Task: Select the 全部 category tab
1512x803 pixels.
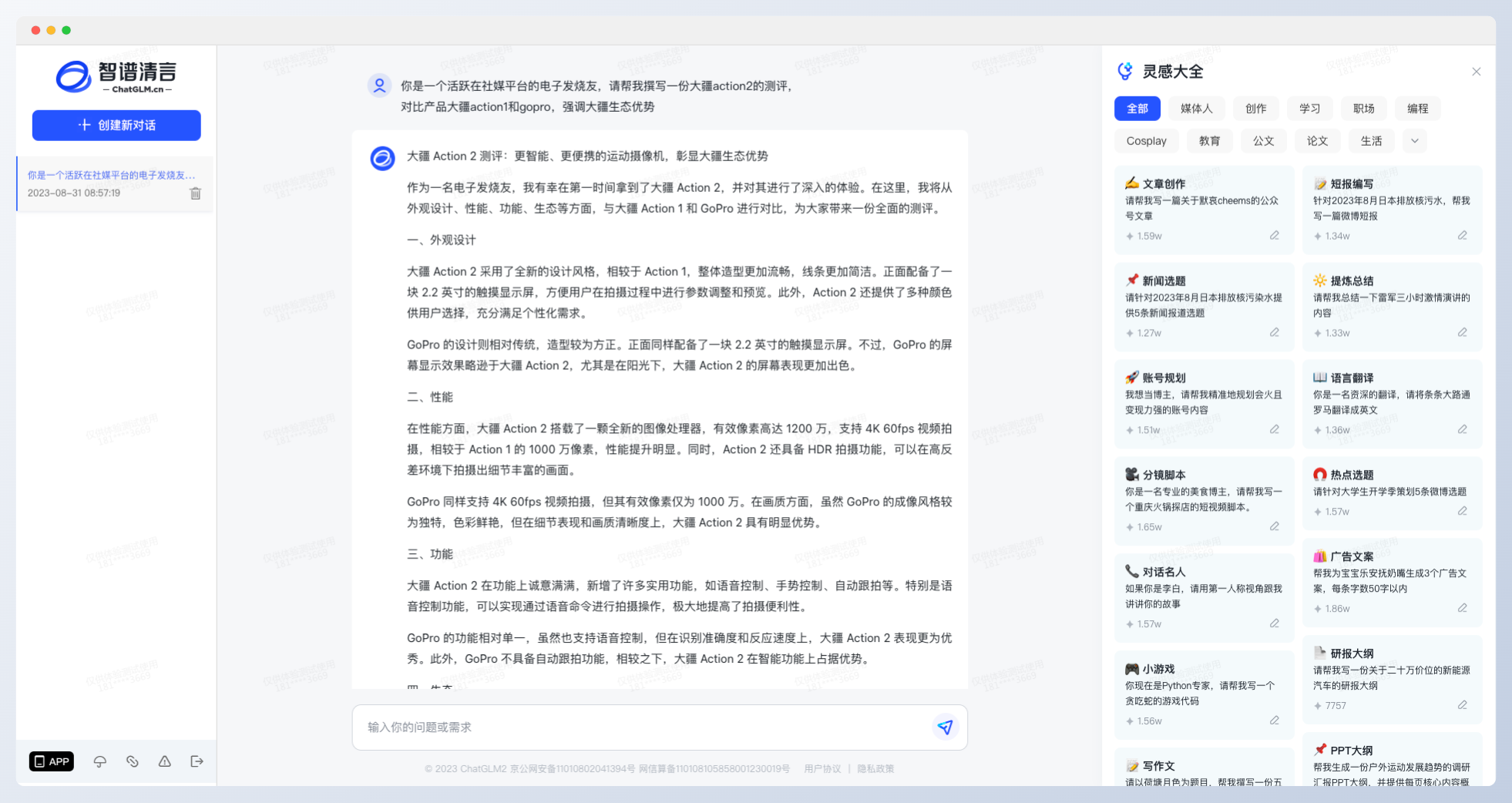Action: (x=1137, y=109)
